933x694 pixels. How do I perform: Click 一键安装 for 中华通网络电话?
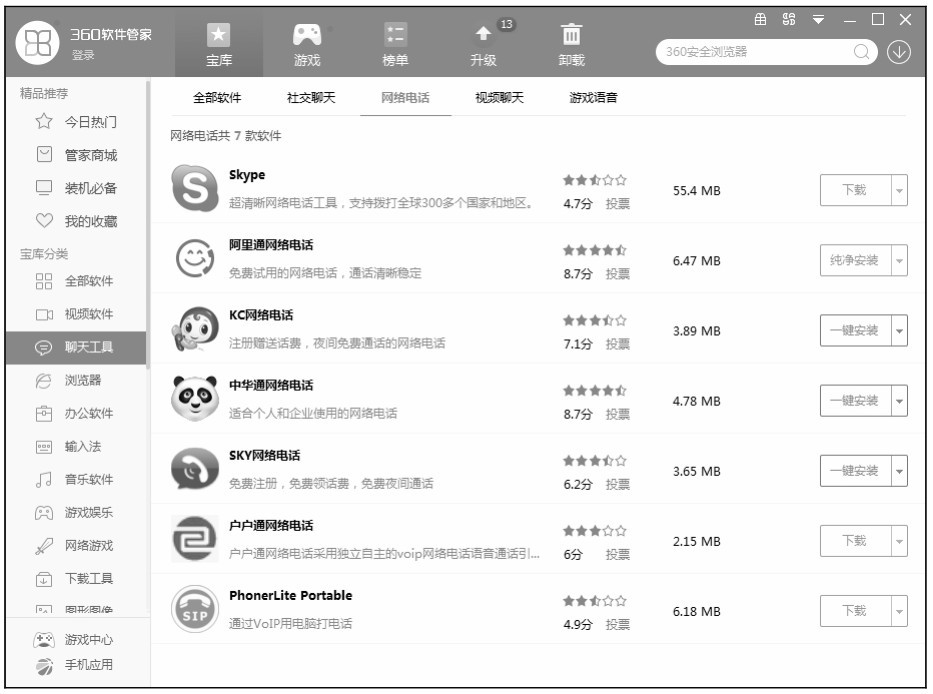[855, 401]
